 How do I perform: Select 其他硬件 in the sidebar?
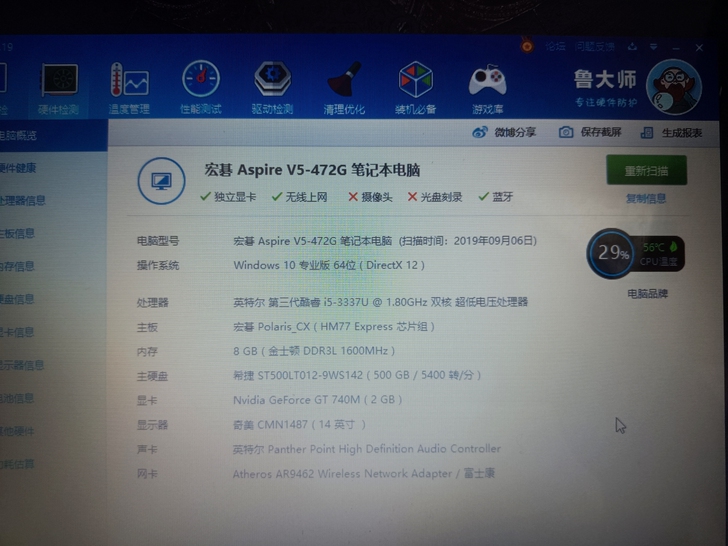17,431
